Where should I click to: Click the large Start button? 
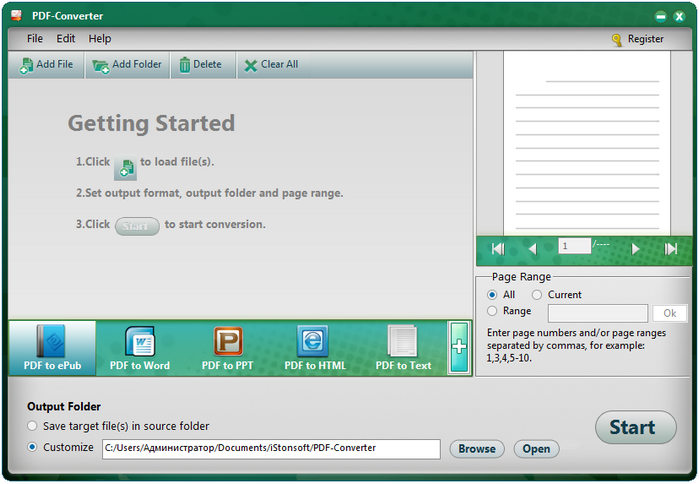point(635,427)
